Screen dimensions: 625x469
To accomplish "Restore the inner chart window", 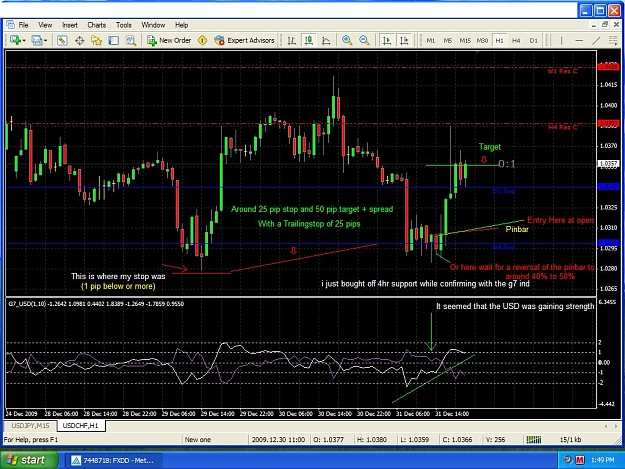I will pos(605,25).
